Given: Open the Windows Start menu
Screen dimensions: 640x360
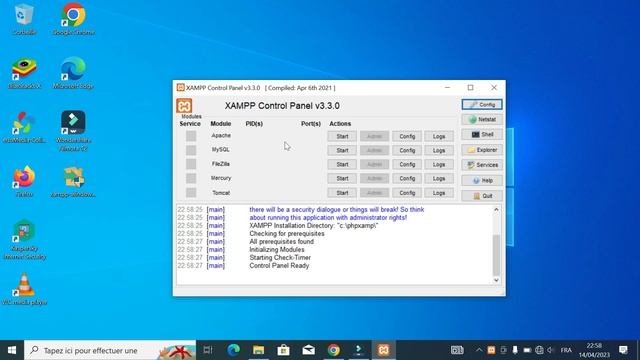Looking at the screenshot, I should 12,350.
